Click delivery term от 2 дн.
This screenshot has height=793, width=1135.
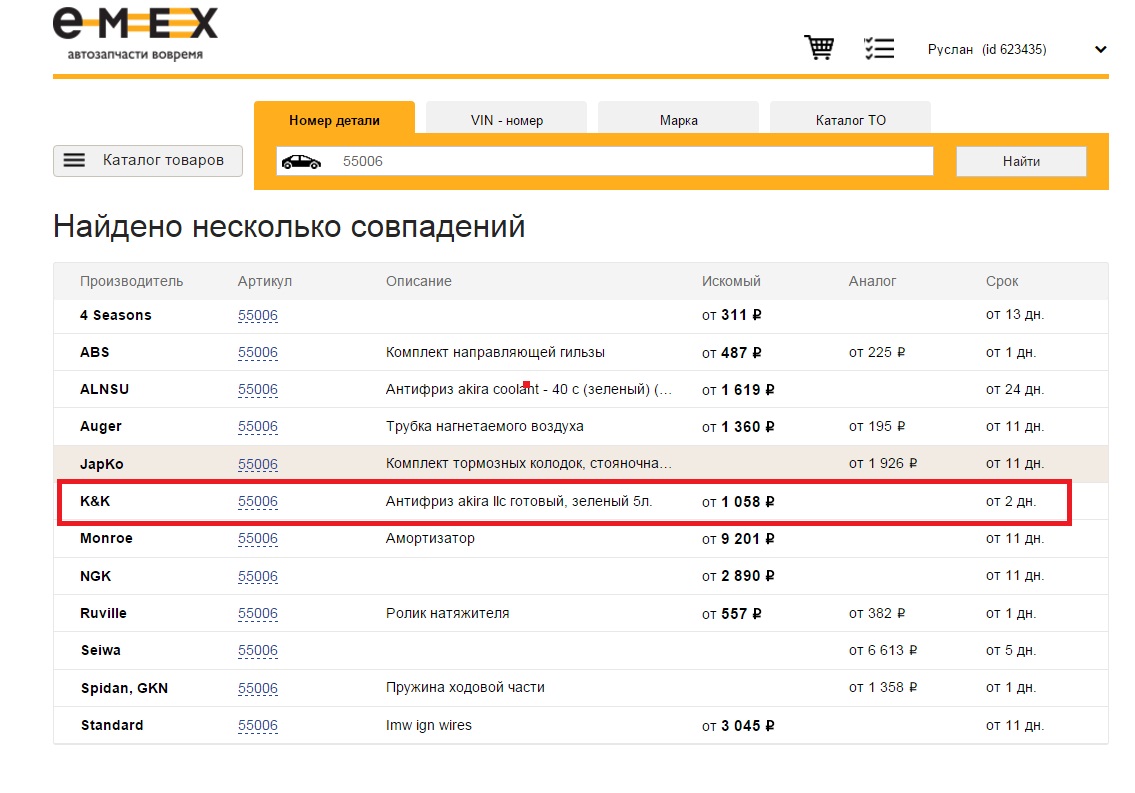(1010, 501)
